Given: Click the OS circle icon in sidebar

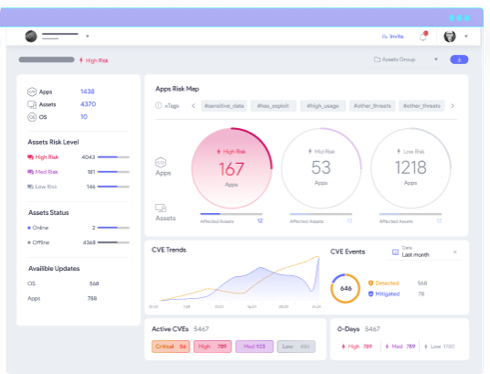Looking at the screenshot, I should point(32,117).
